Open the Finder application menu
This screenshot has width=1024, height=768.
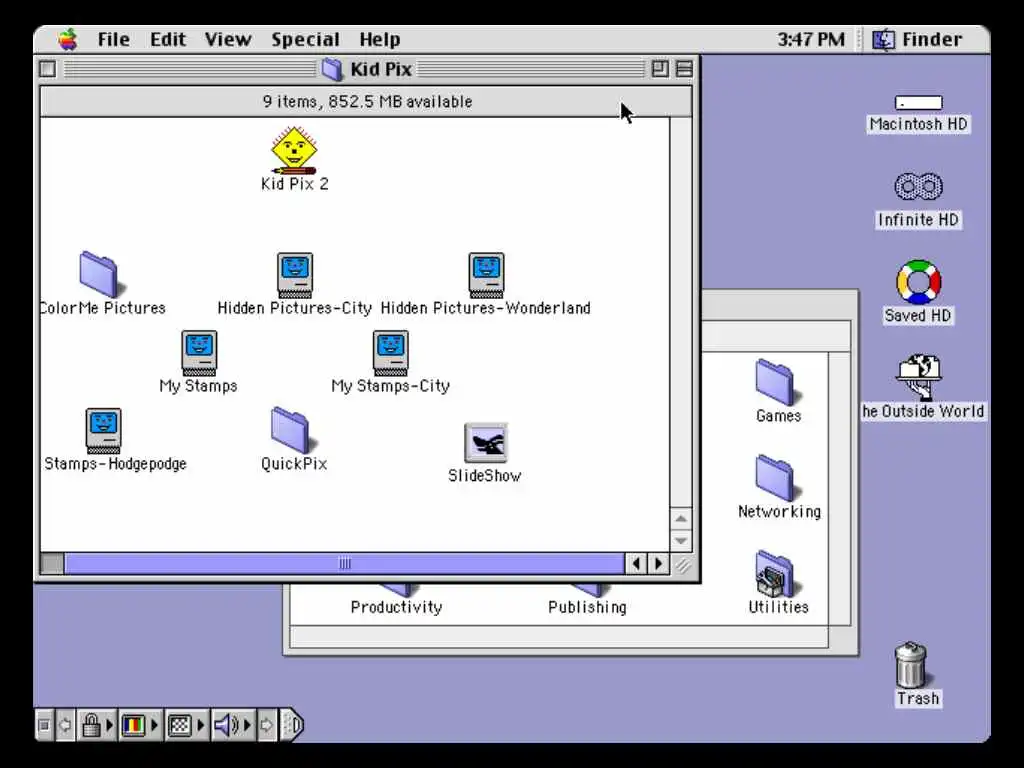coord(918,39)
